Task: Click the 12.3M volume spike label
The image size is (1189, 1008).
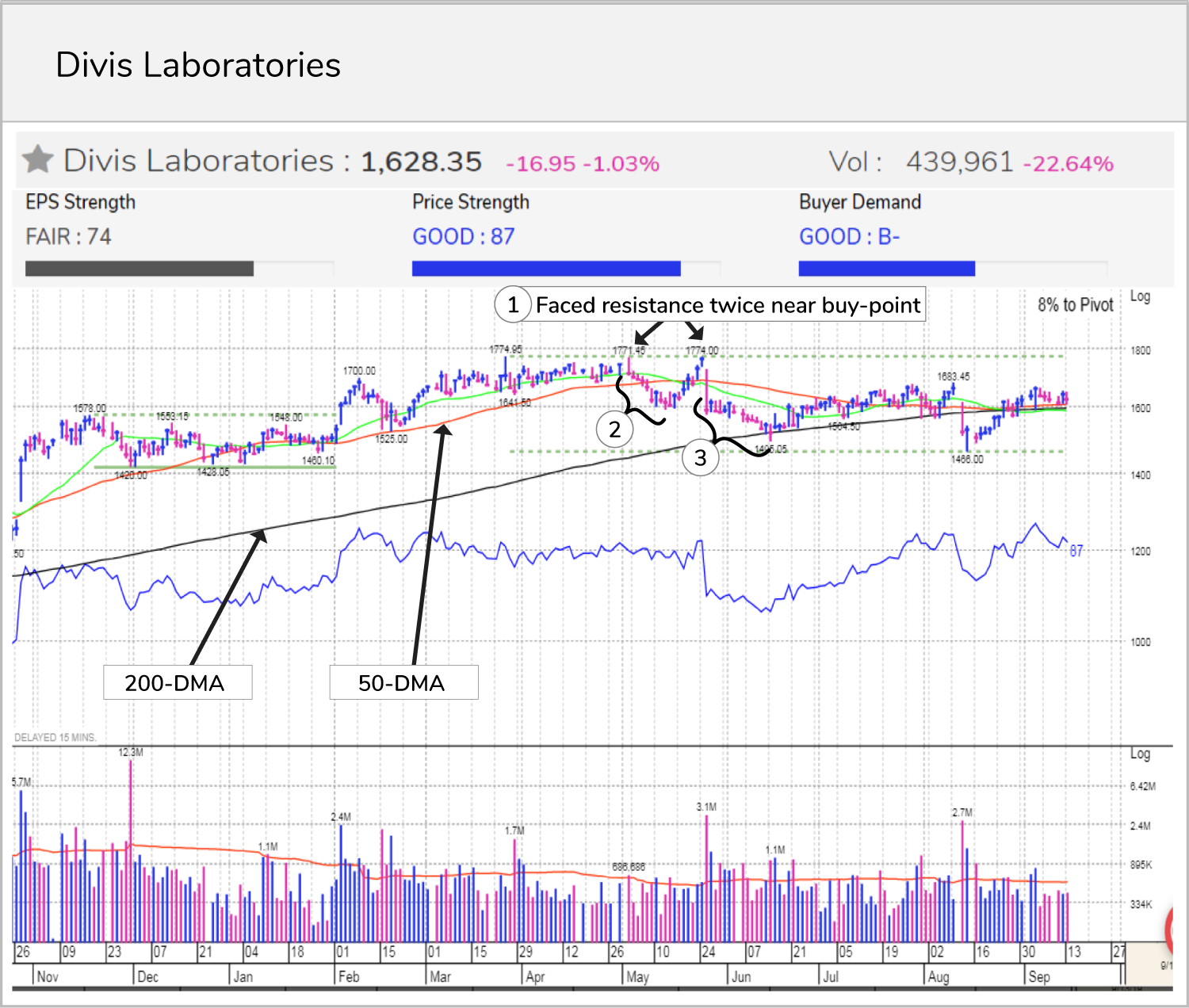Action: click(x=131, y=752)
